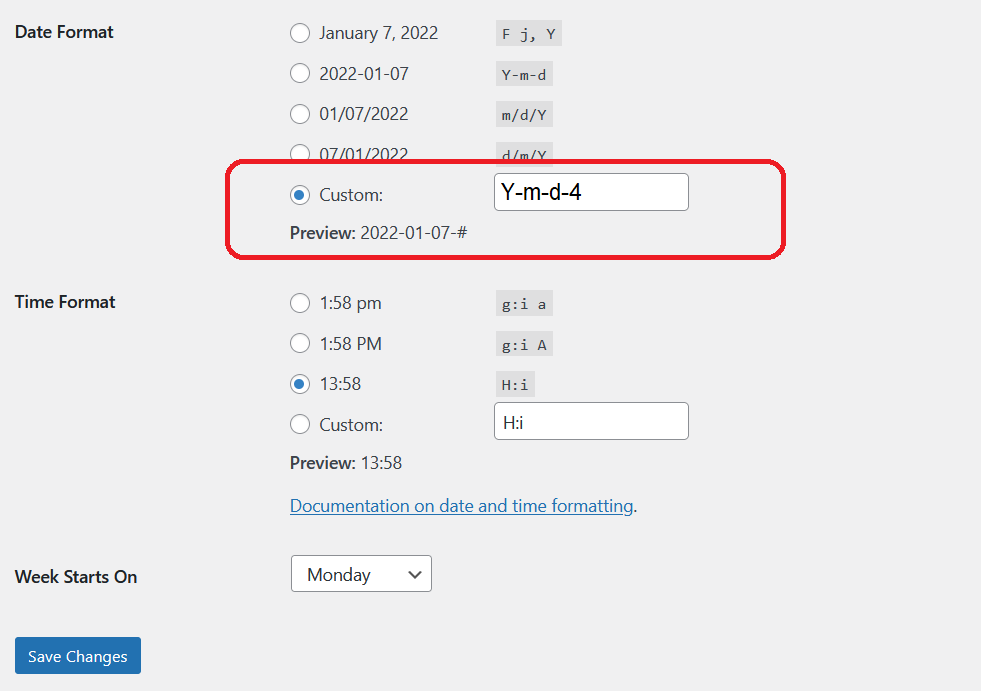Select the 13:58 time format
Viewport: 981px width, 691px height.
coord(300,384)
